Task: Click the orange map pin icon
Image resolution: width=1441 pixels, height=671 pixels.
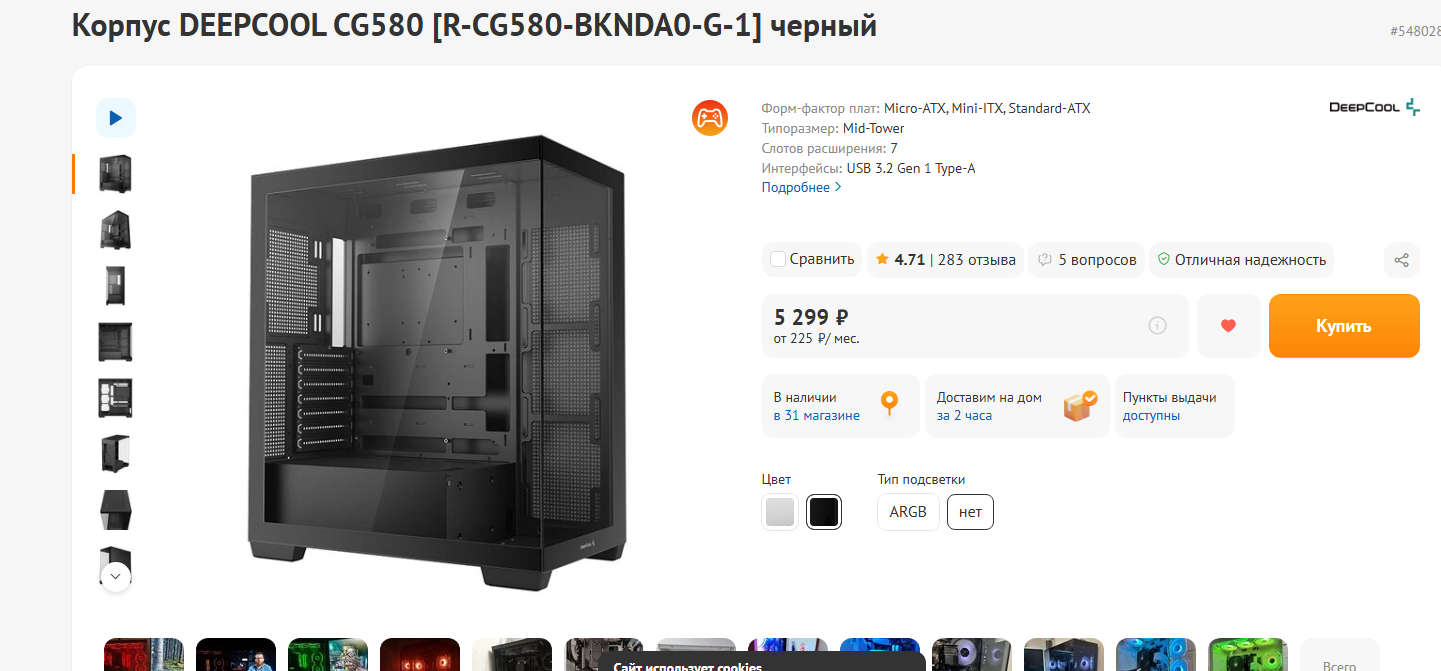Action: [x=889, y=405]
